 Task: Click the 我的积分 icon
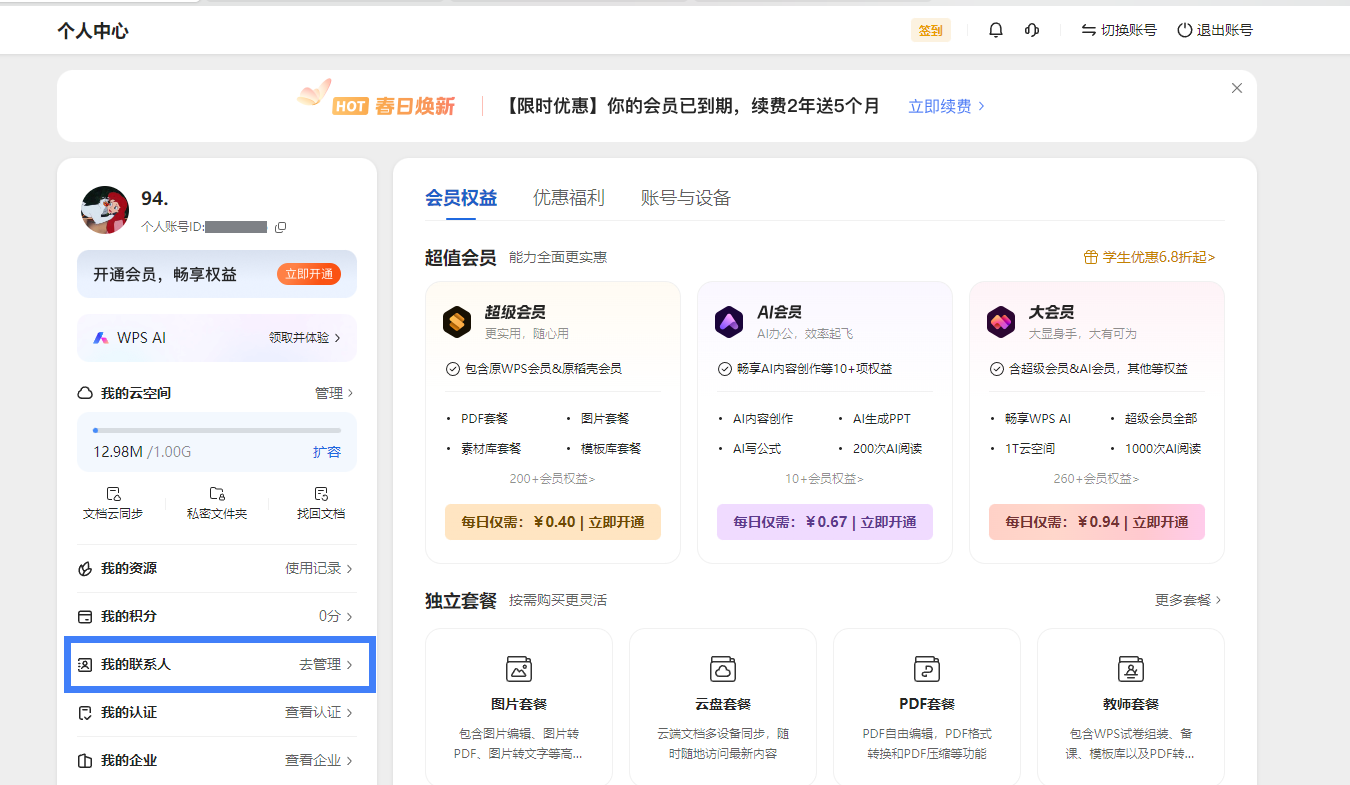pos(85,616)
